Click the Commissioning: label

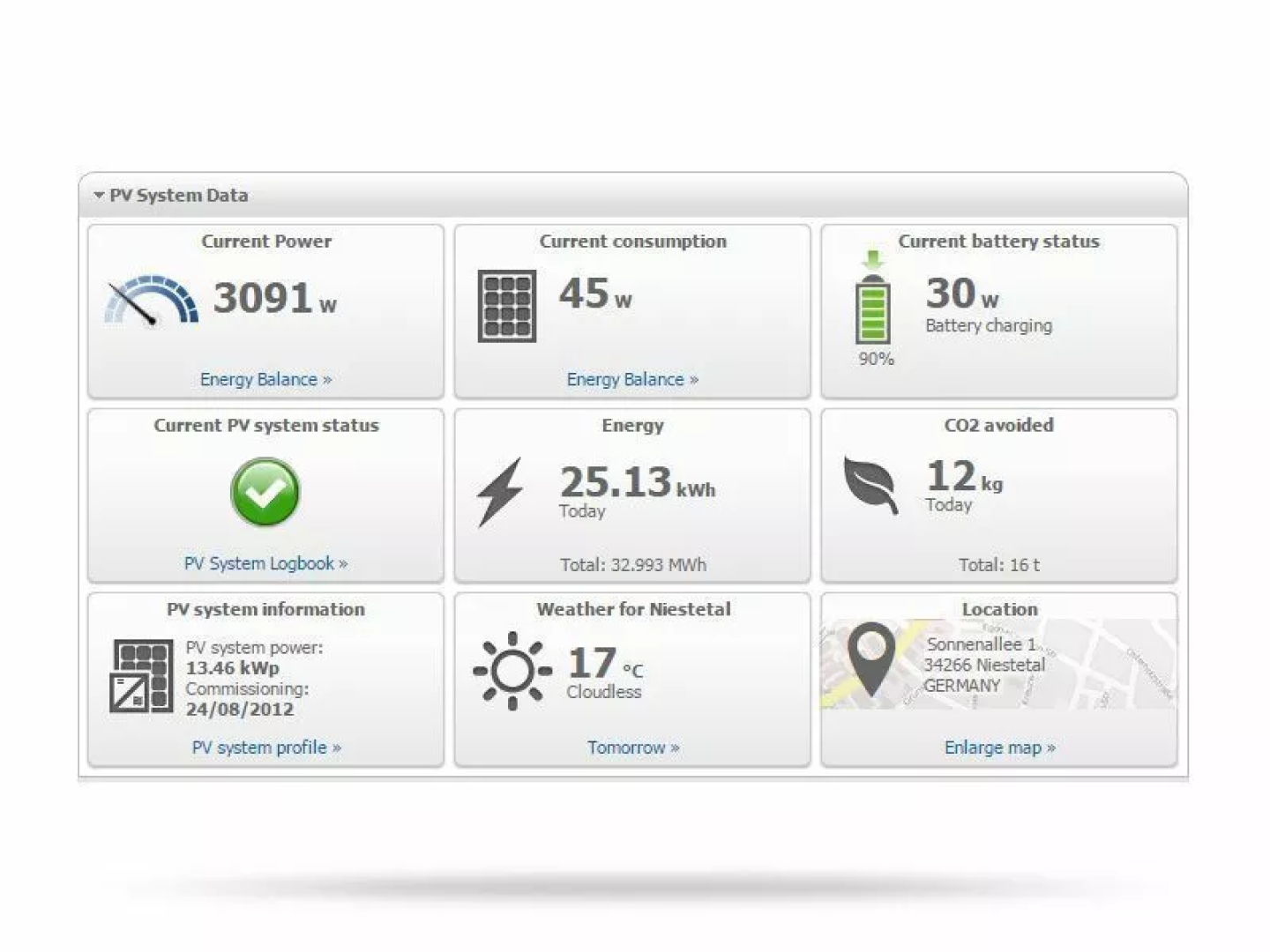coord(247,689)
